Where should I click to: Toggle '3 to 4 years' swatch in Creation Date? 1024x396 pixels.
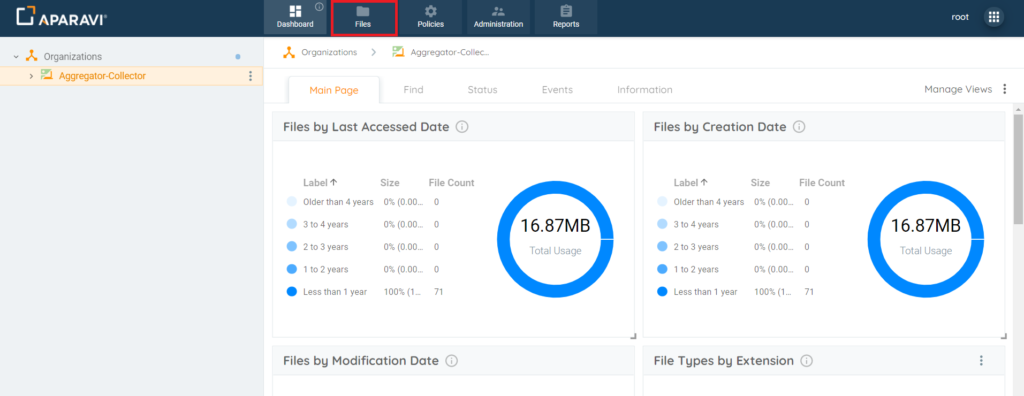(662, 224)
